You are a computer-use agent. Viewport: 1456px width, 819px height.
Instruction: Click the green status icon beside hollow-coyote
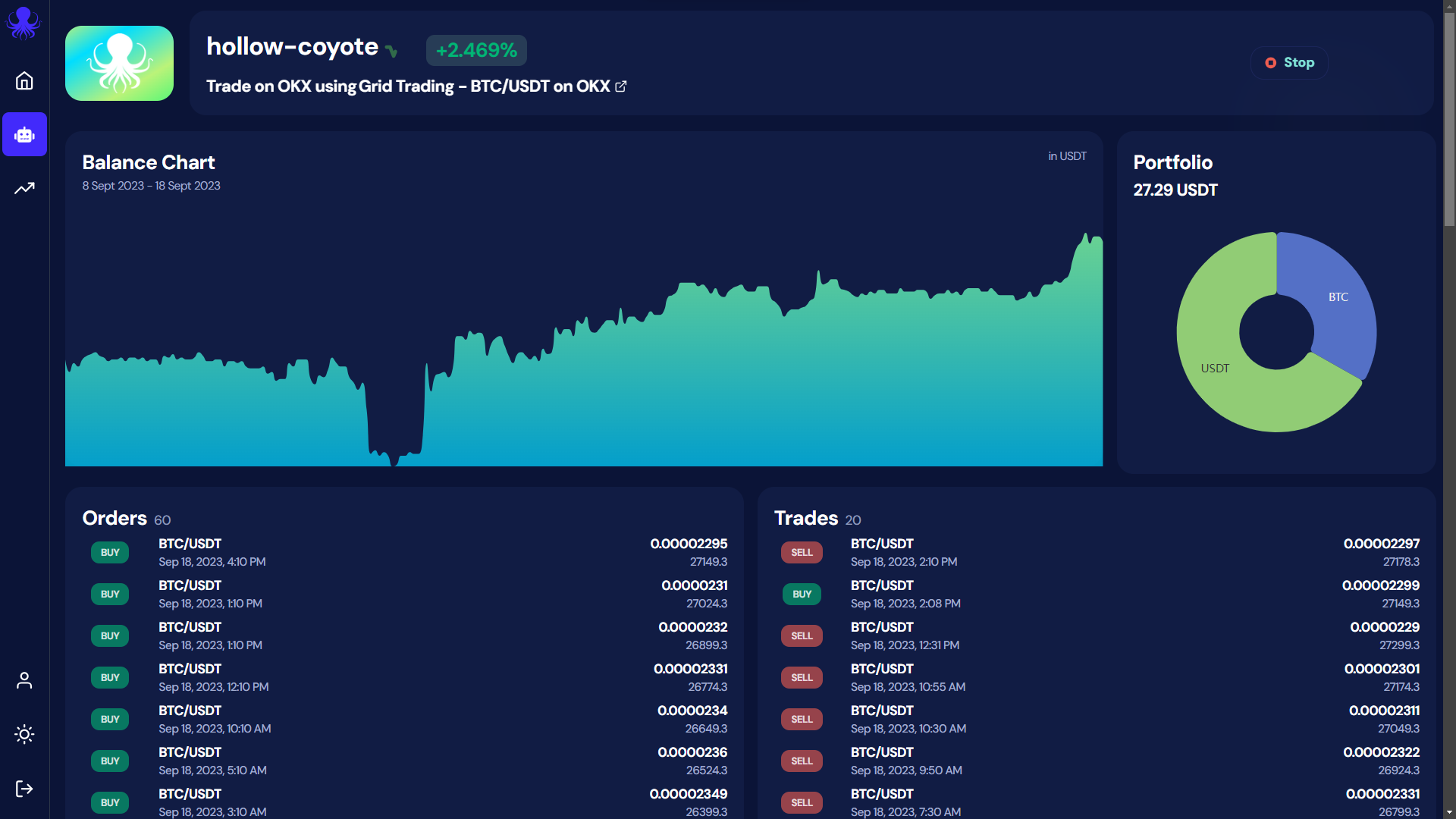pos(391,52)
